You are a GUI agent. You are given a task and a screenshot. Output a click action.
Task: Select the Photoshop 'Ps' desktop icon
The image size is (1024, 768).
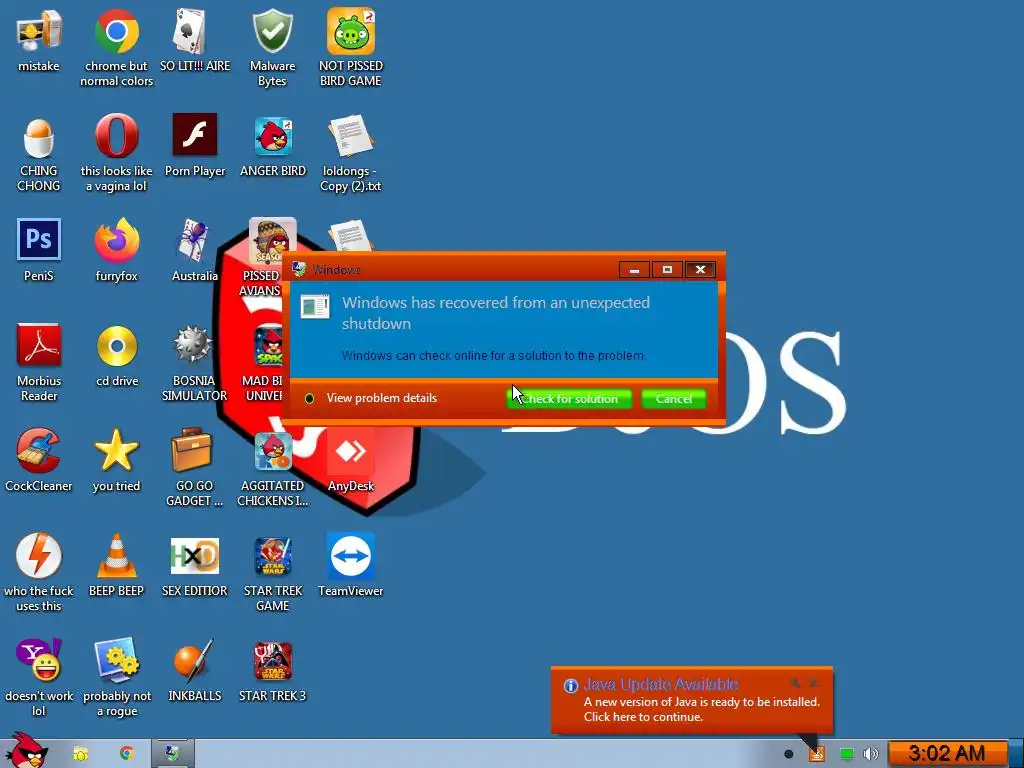(39, 240)
